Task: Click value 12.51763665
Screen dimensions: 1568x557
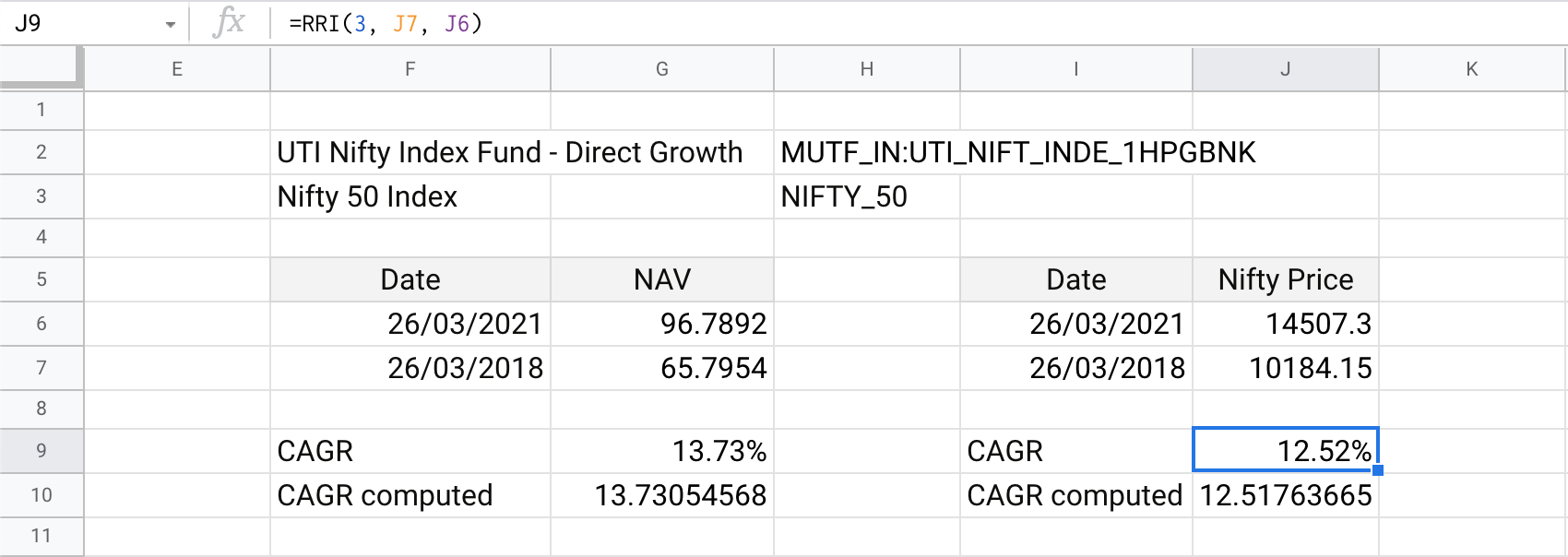Action: pyautogui.click(x=1286, y=495)
